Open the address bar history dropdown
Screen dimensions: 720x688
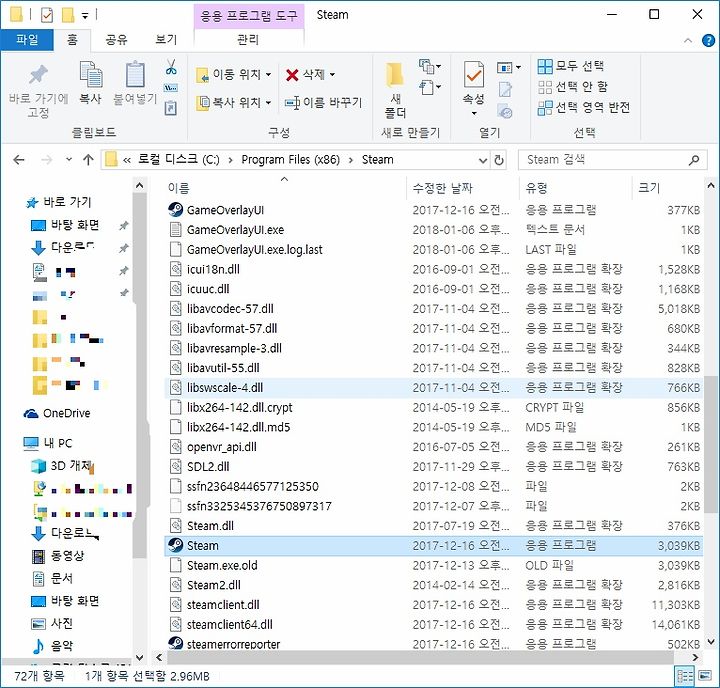coord(483,160)
